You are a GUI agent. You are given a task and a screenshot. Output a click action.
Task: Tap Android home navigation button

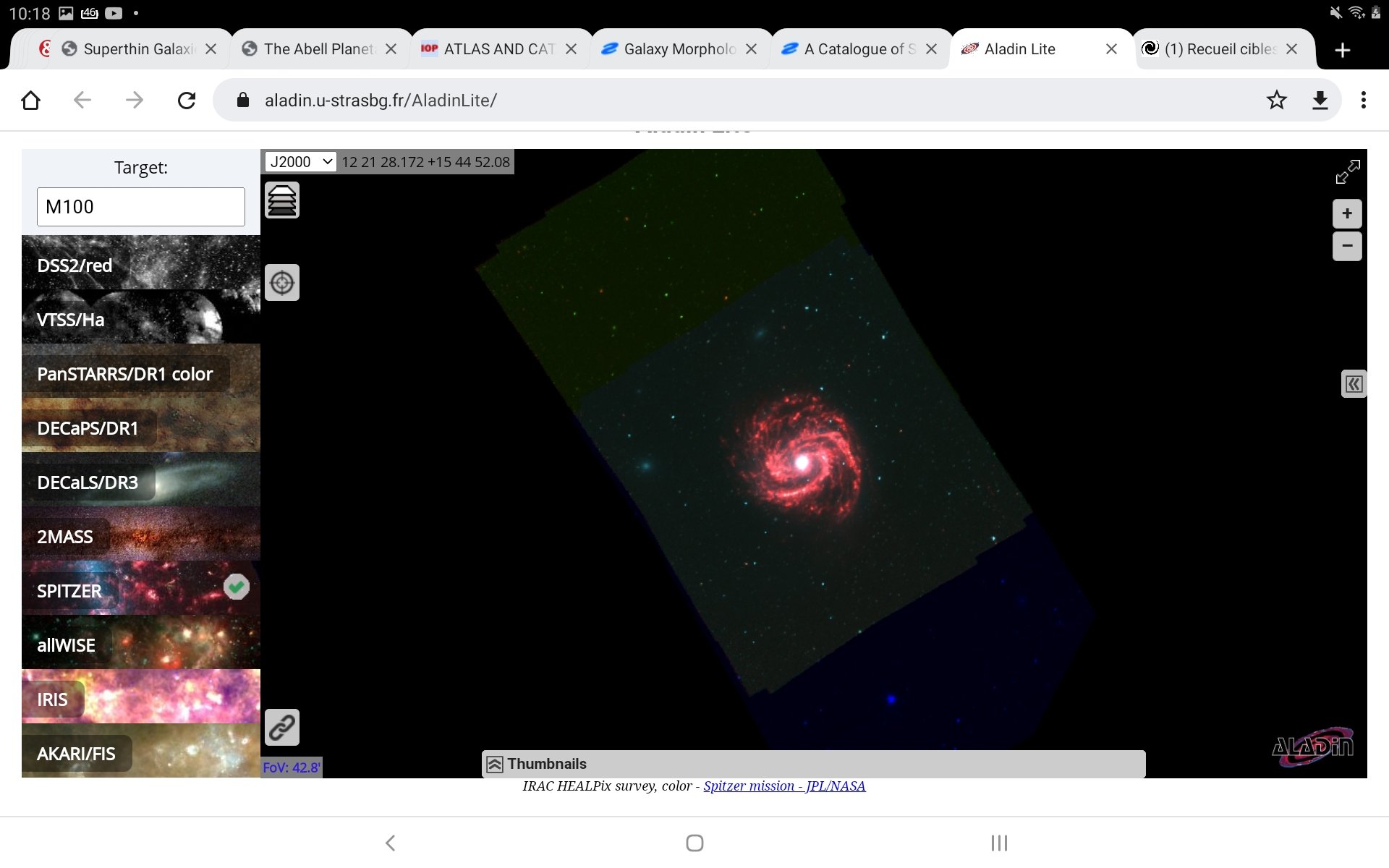[694, 843]
